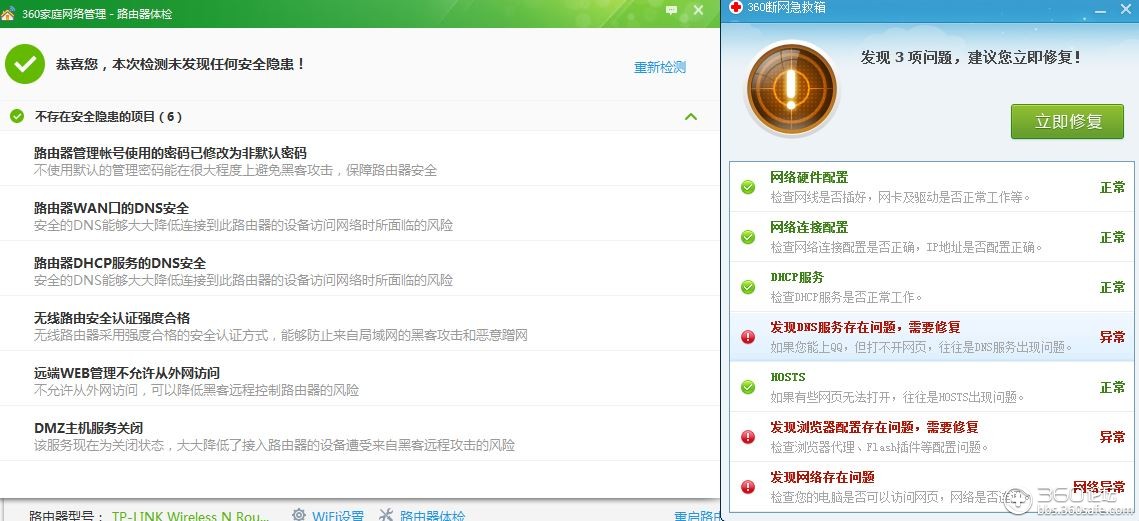Click the orange exclamation radar warning icon
This screenshot has width=1139, height=521.
(x=792, y=89)
